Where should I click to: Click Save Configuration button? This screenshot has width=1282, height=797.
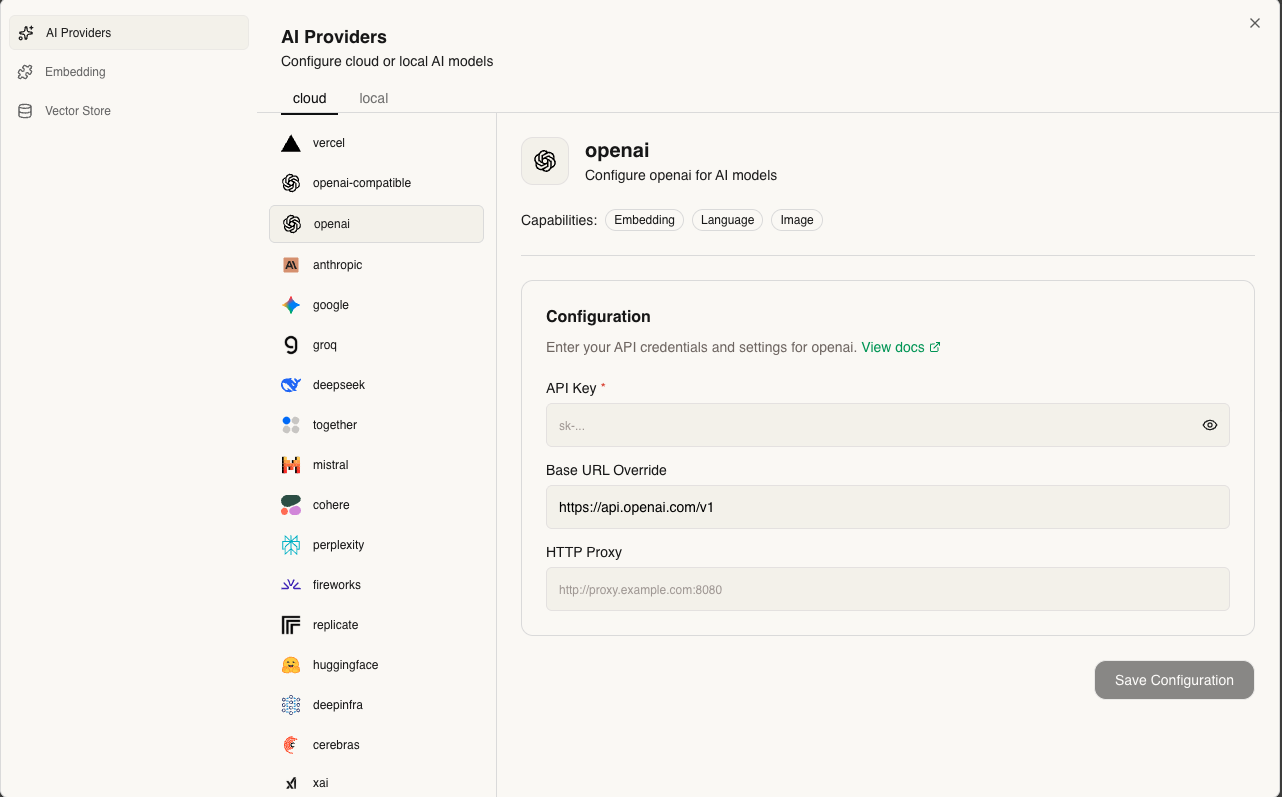coord(1174,680)
